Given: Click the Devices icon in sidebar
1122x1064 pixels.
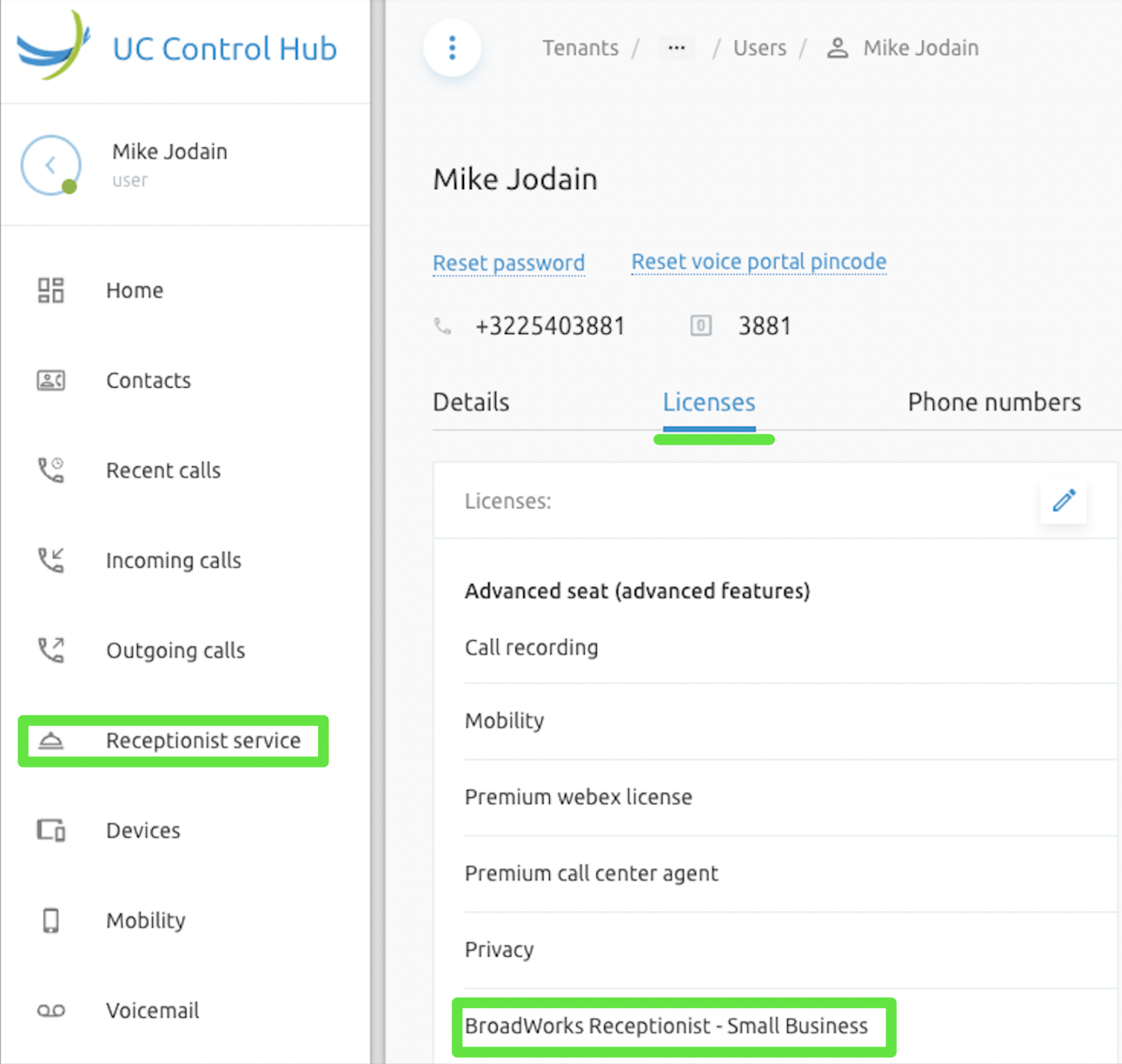Looking at the screenshot, I should [50, 830].
